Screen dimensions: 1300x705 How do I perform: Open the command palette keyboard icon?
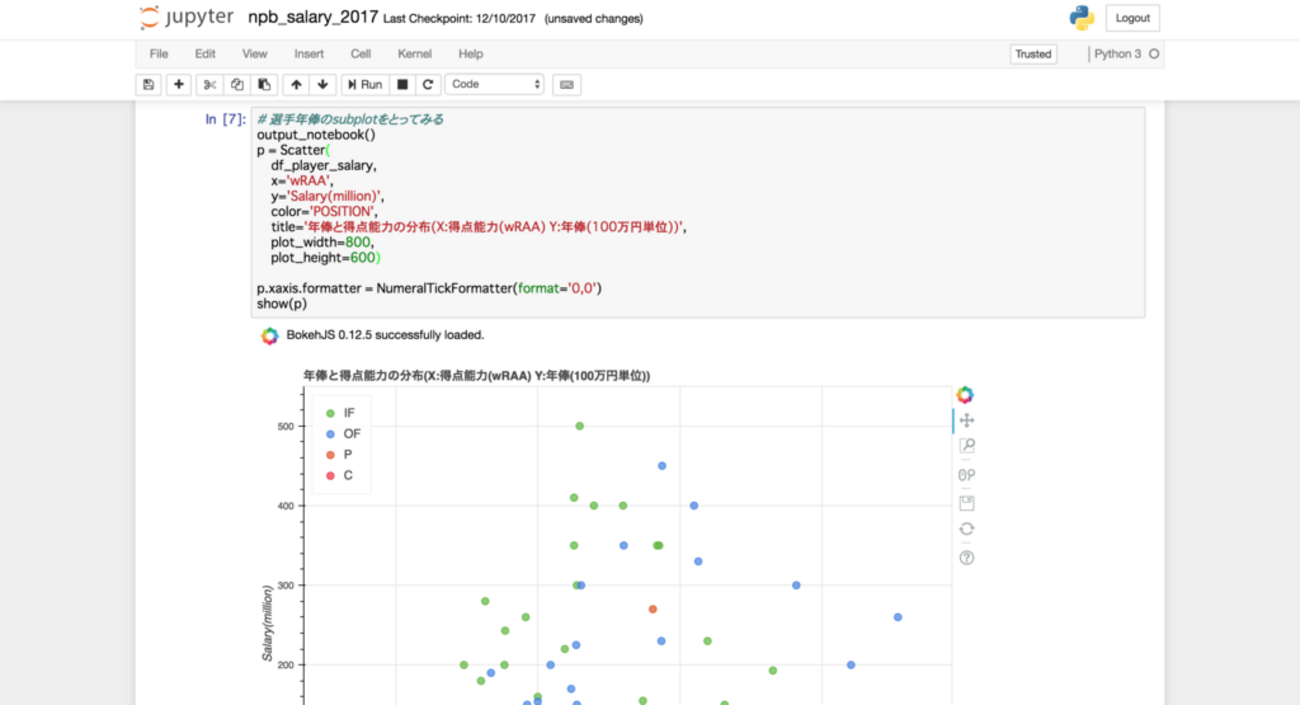click(567, 84)
